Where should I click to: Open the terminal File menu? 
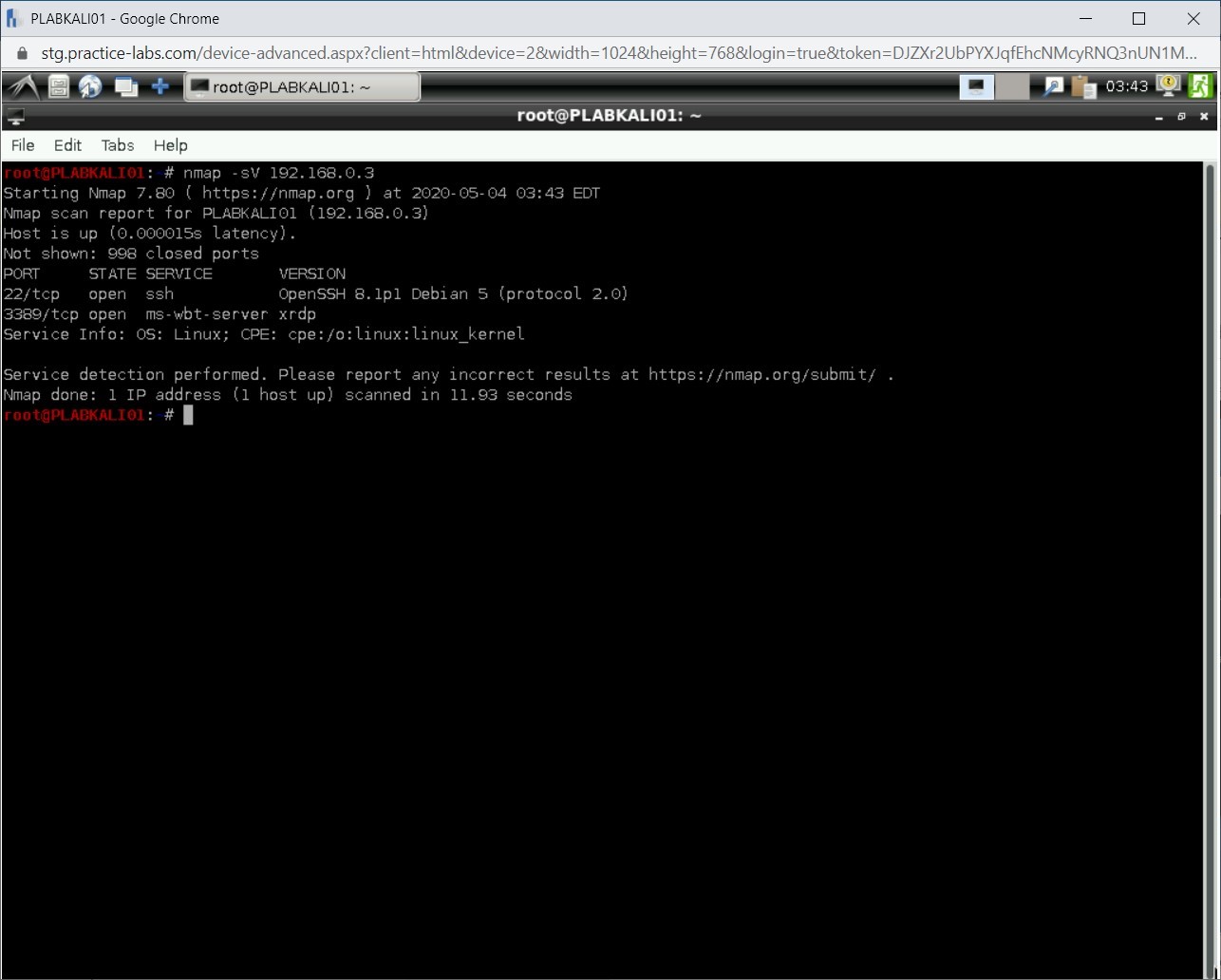[x=23, y=145]
